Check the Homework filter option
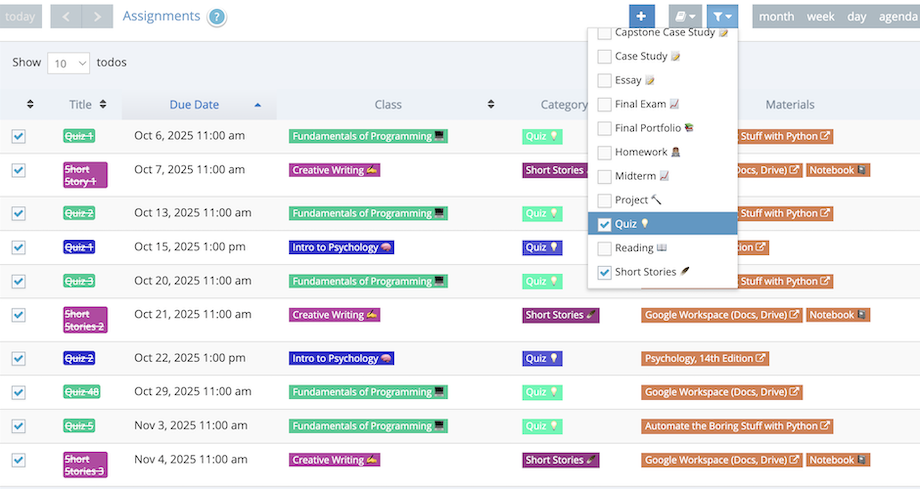The height and width of the screenshot is (489, 920). (x=605, y=152)
